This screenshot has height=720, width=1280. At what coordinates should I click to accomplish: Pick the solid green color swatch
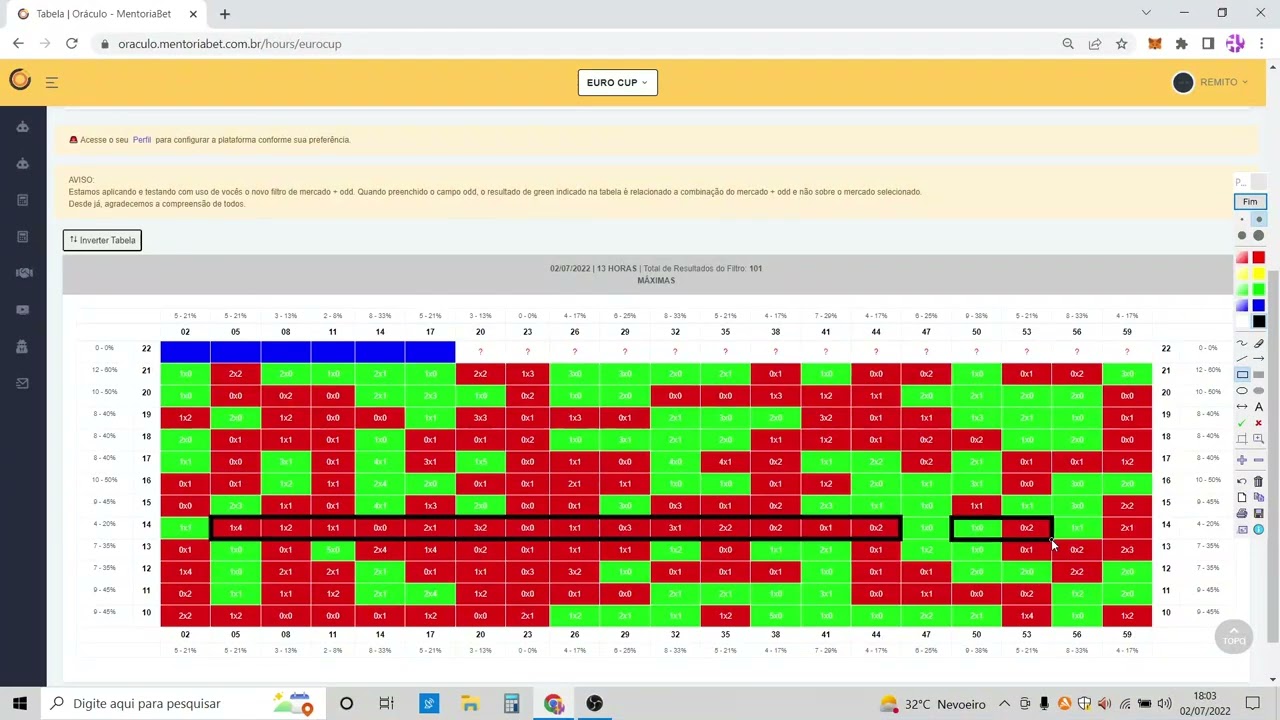[x=1259, y=289]
